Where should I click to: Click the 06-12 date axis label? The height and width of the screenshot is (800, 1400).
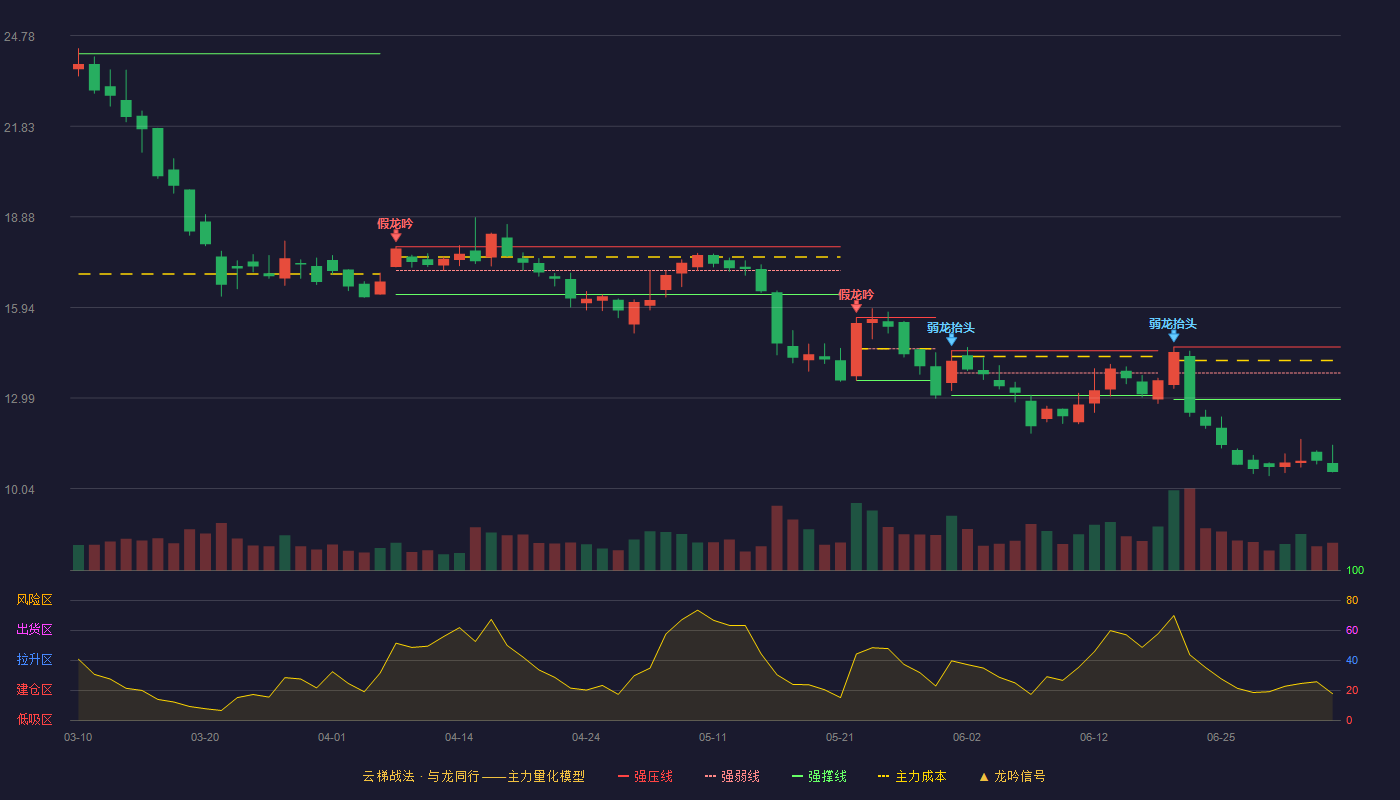click(x=1094, y=737)
